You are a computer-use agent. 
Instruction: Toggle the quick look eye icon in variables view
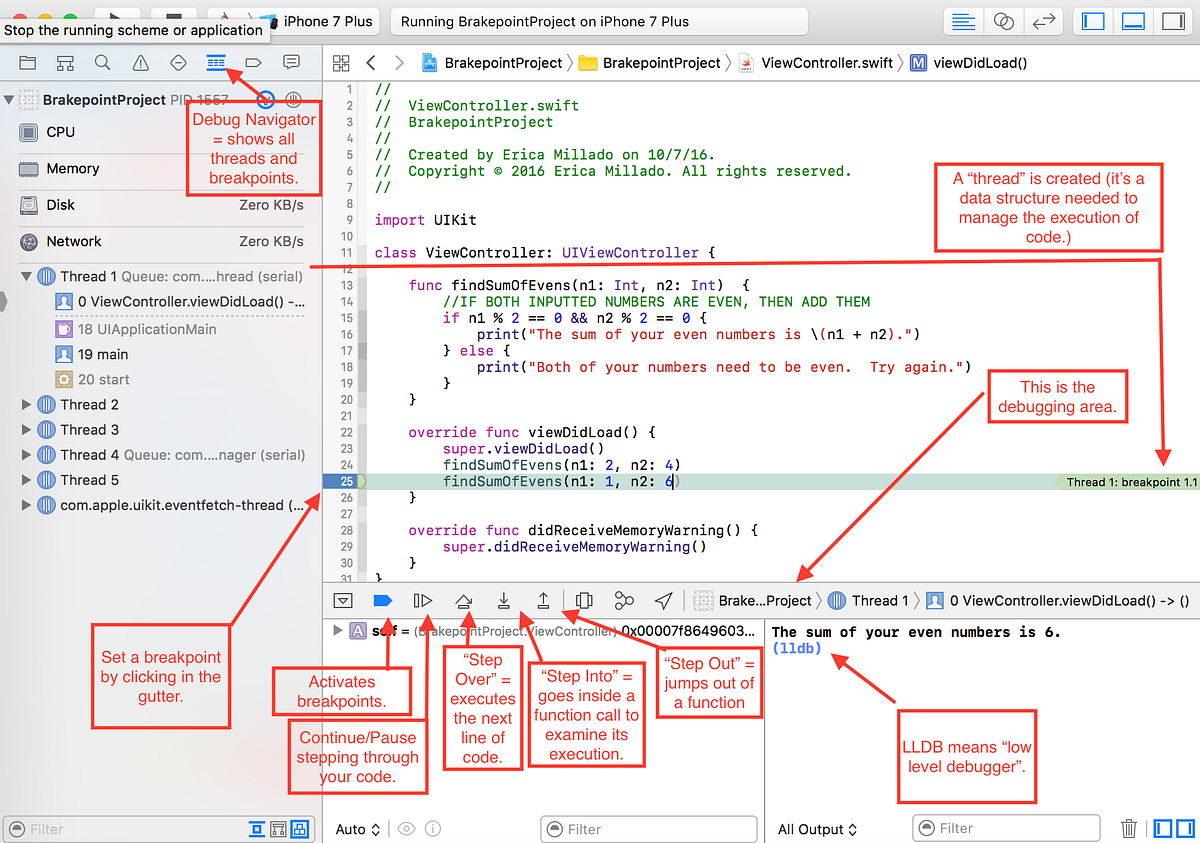407,829
